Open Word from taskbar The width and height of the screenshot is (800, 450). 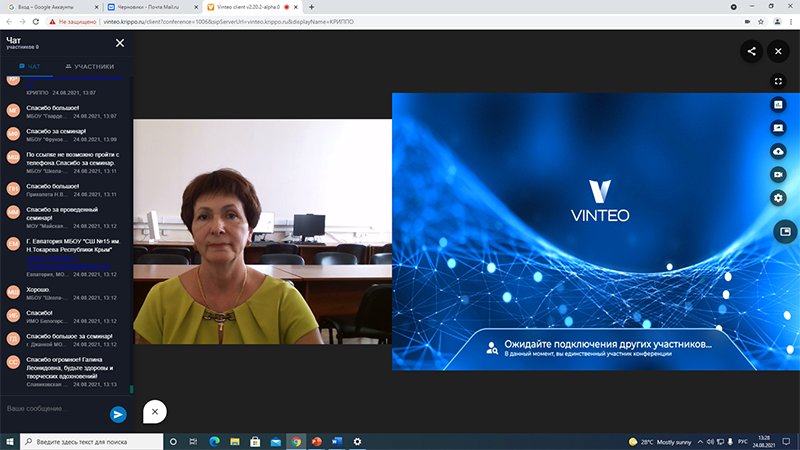[337, 442]
